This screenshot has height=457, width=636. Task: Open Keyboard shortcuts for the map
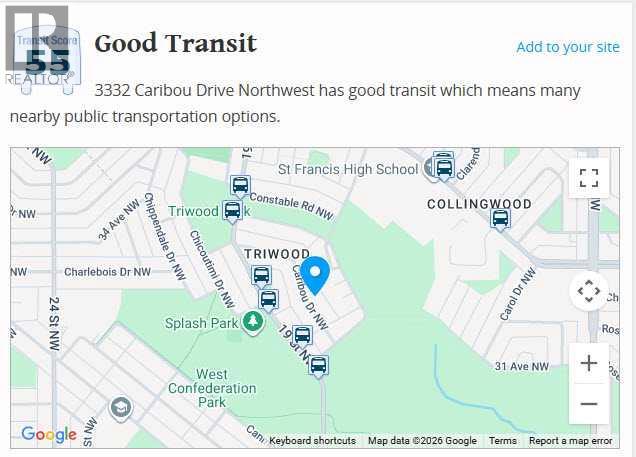tap(312, 441)
